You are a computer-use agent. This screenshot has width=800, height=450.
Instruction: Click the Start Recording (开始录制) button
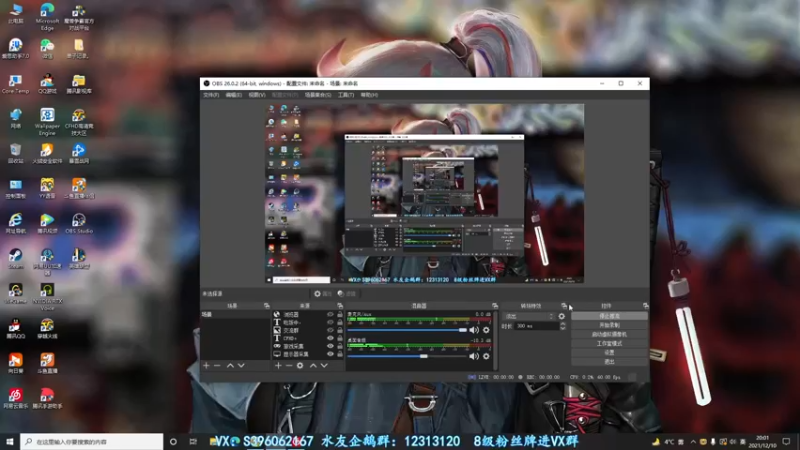pyautogui.click(x=609, y=325)
